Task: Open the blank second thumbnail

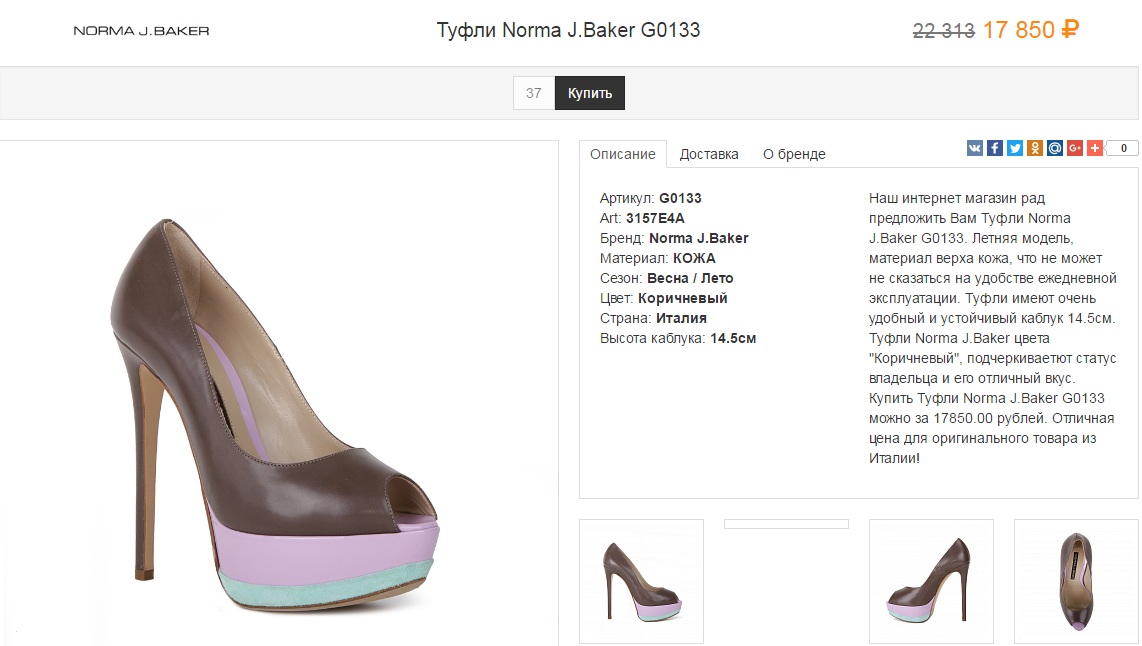Action: tap(786, 524)
